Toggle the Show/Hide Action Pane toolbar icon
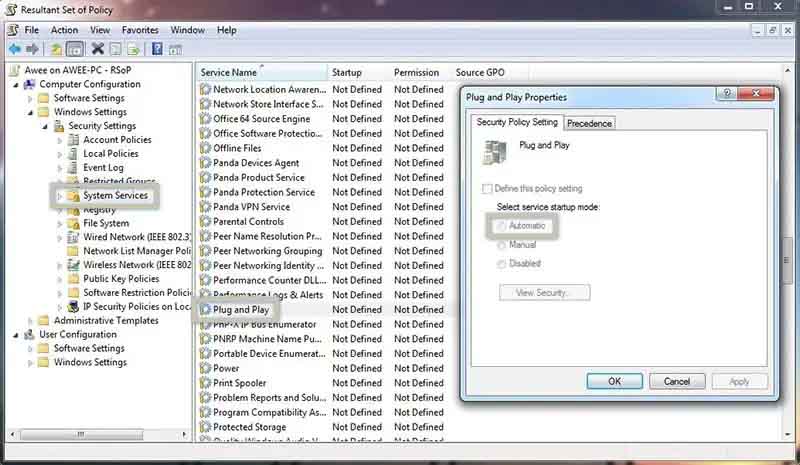Screen dimensions: 800x465 click(176, 49)
